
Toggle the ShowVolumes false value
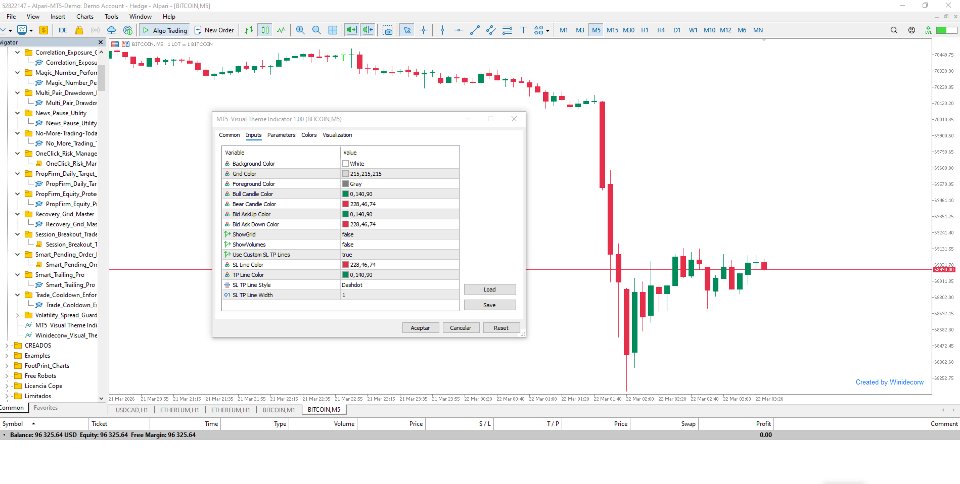(399, 245)
